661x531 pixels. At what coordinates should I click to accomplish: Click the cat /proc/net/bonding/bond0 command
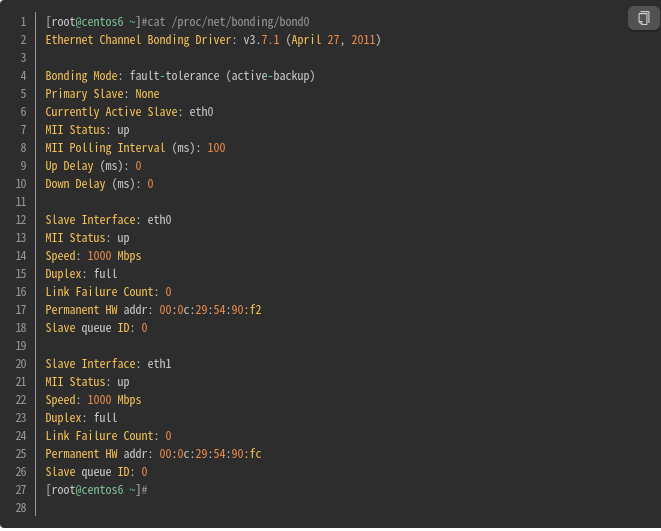point(228,22)
